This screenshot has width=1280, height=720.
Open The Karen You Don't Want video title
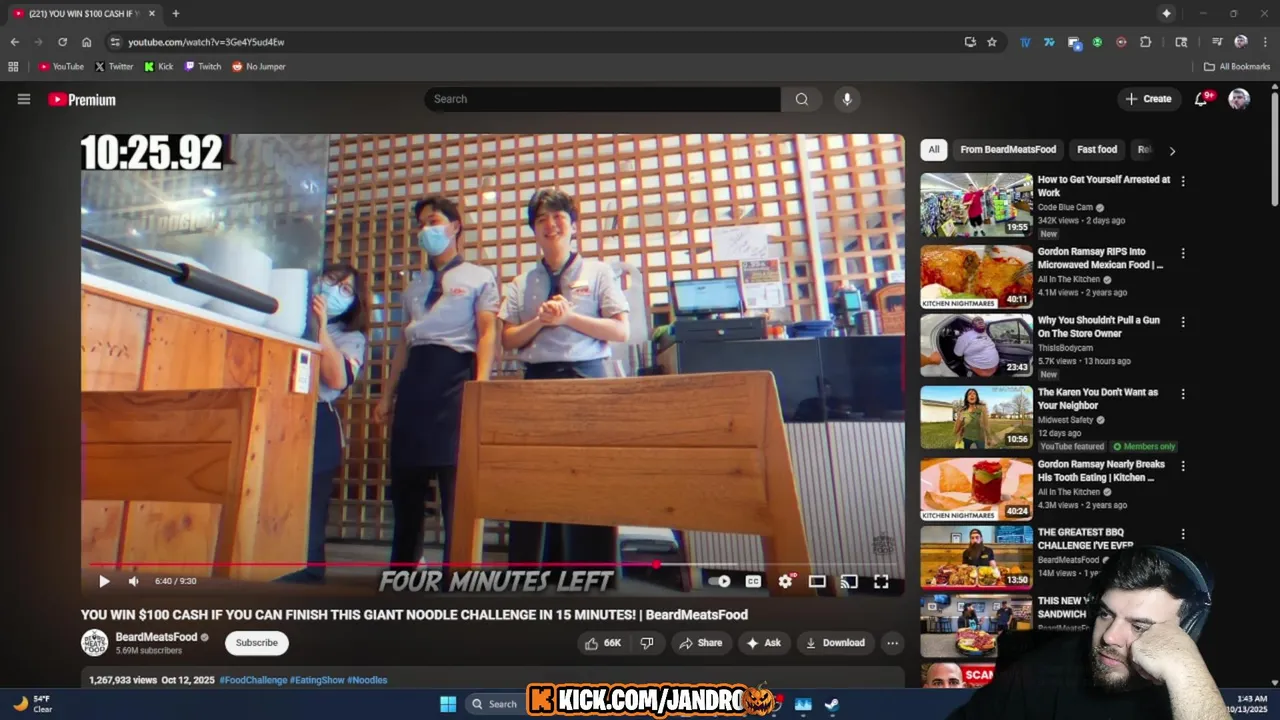click(x=1098, y=399)
